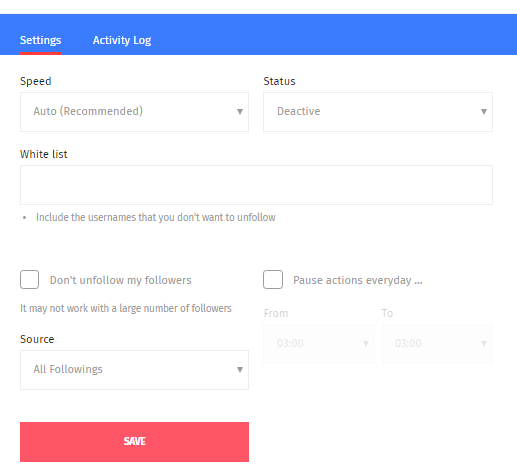This screenshot has height=472, width=517.
Task: Click the red SAVE button
Action: coord(134,442)
